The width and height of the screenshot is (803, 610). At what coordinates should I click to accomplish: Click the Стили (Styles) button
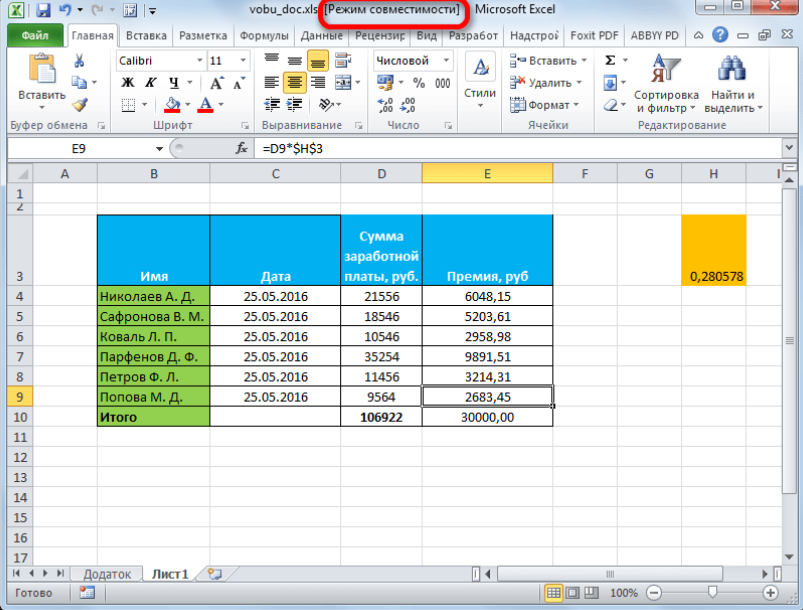click(480, 80)
